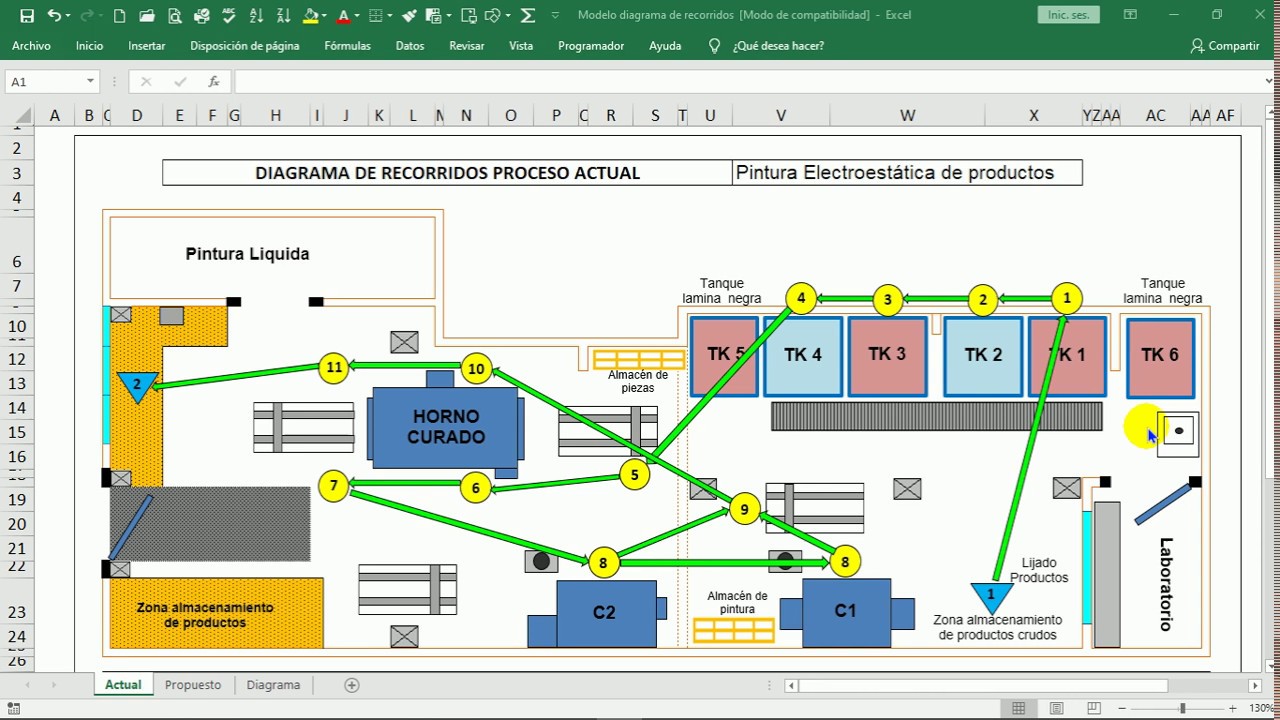Image resolution: width=1280 pixels, height=720 pixels.
Task: Expand the shapes dropdown arrow
Action: pyautogui.click(x=507, y=15)
